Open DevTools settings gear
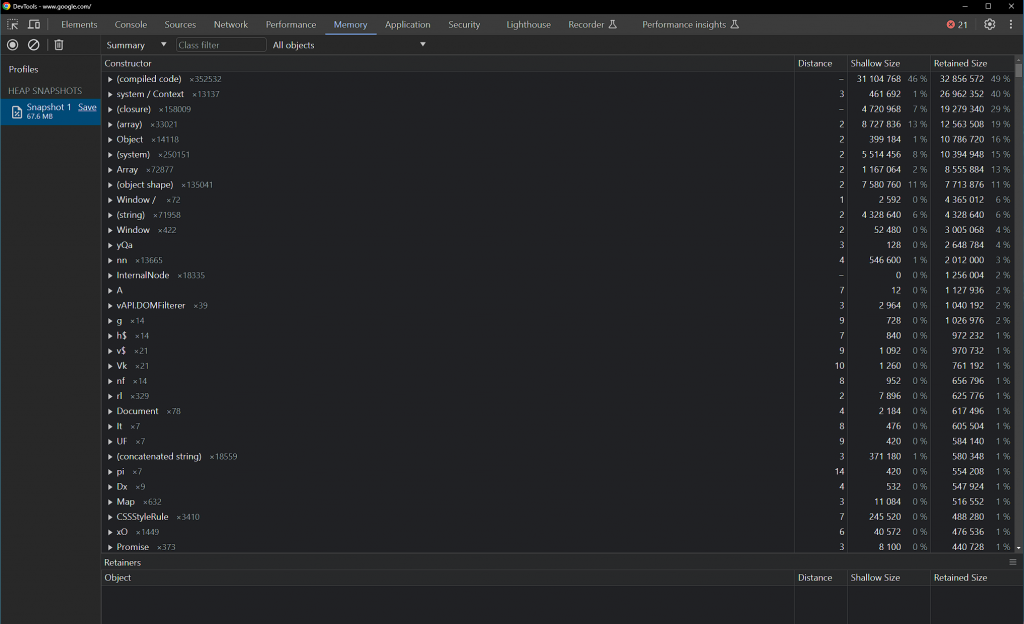1024x624 pixels. (989, 24)
